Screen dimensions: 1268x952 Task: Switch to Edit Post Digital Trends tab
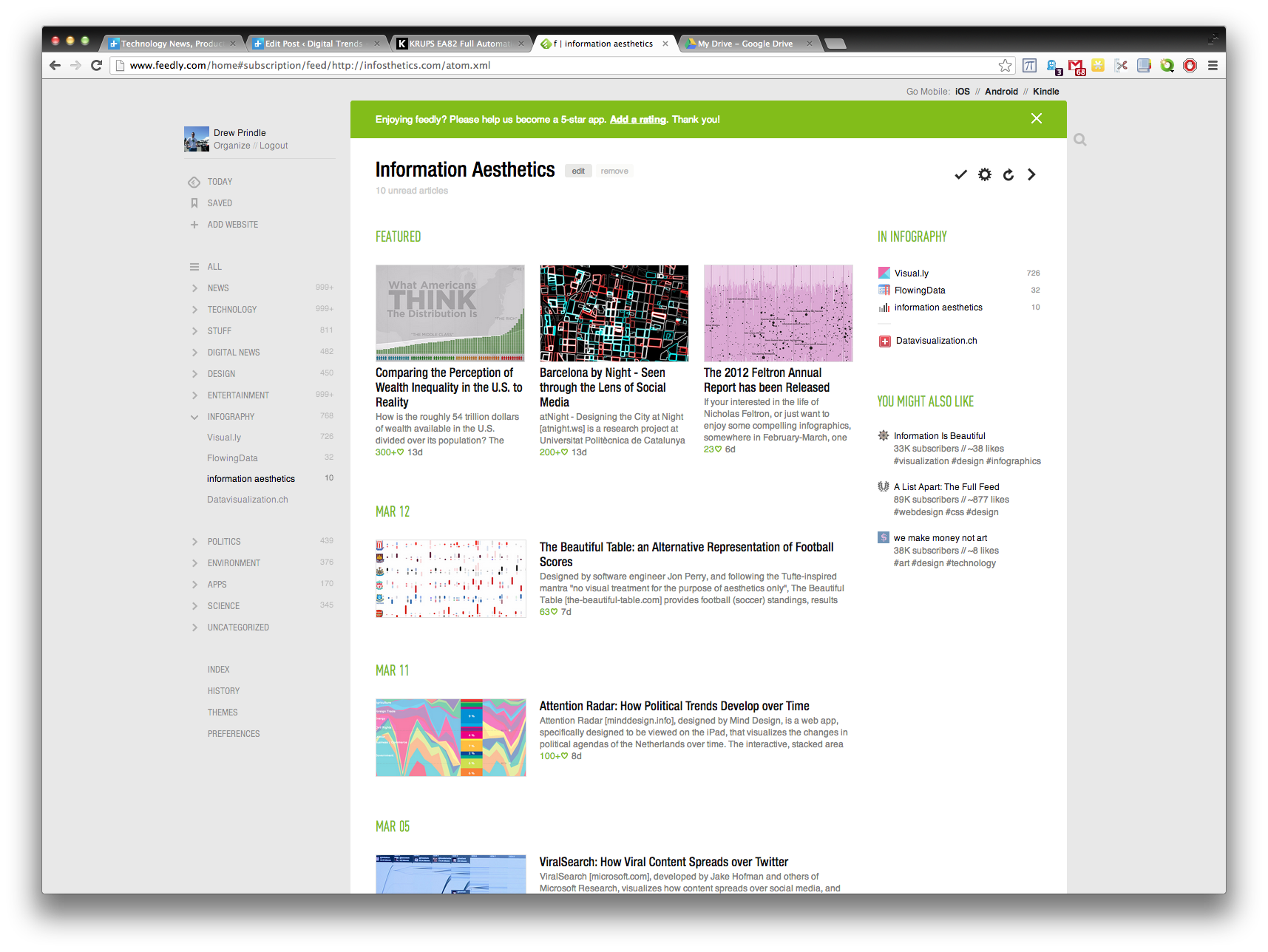[x=316, y=44]
